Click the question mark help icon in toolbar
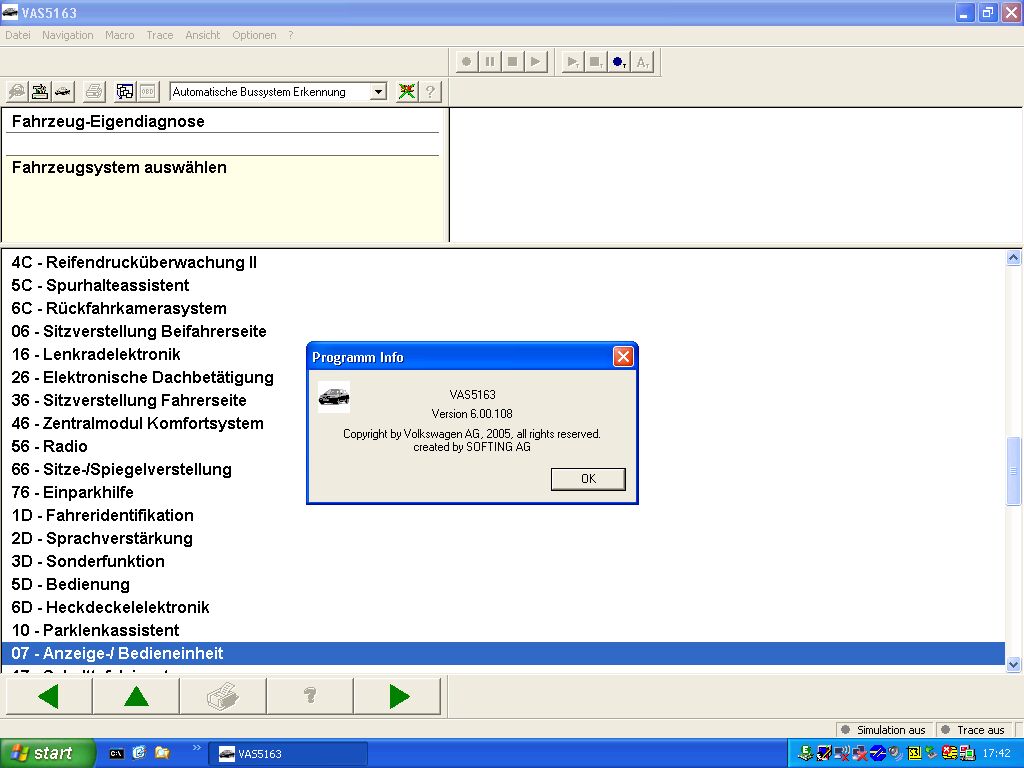The image size is (1024, 768). click(x=430, y=91)
